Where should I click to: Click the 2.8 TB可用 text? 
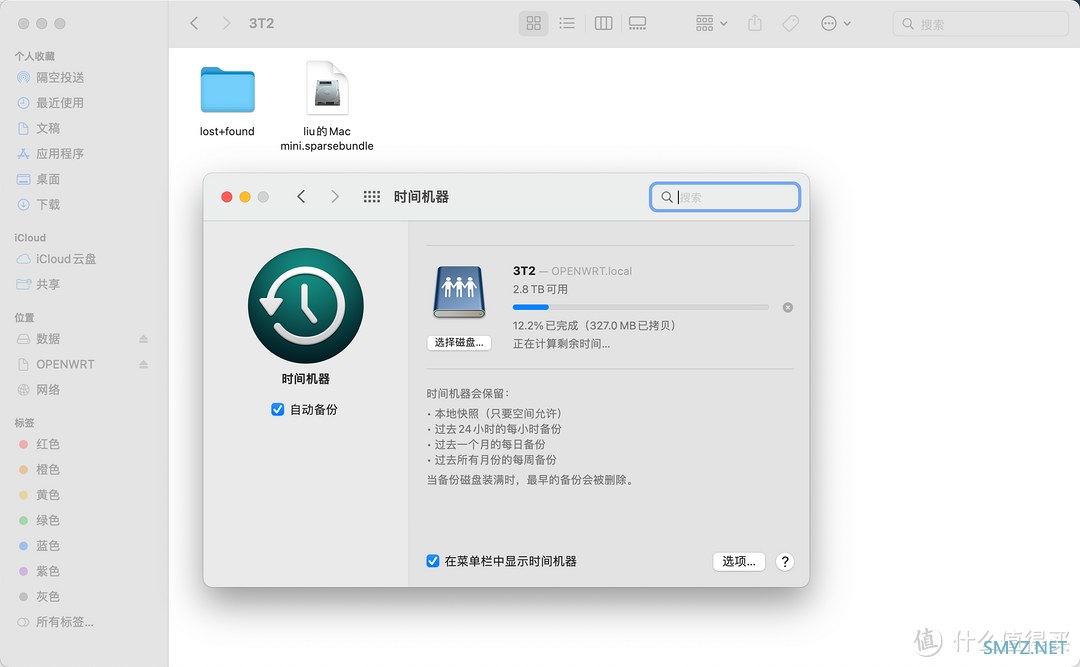point(540,289)
